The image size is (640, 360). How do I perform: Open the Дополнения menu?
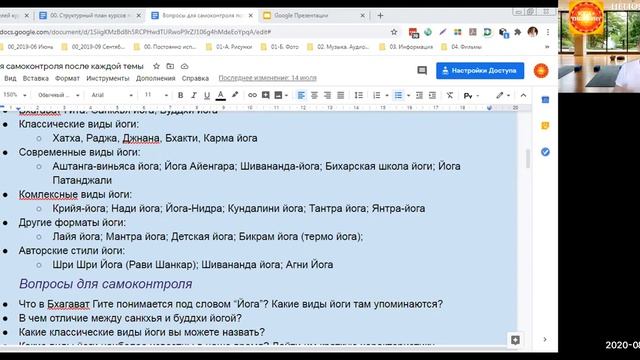[x=156, y=78]
